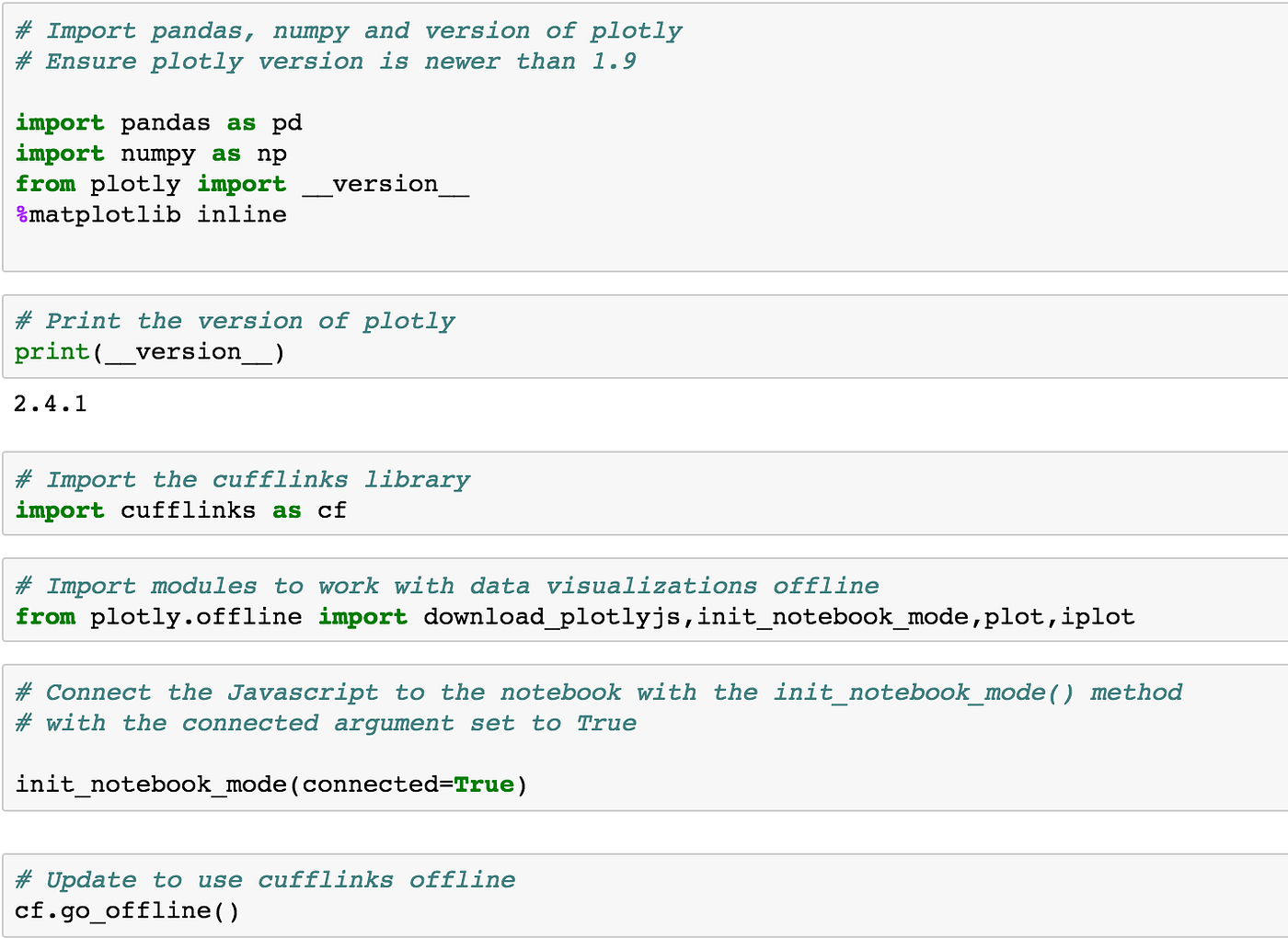Click the comment 'Import the cufflinks library'

pyautogui.click(x=243, y=479)
